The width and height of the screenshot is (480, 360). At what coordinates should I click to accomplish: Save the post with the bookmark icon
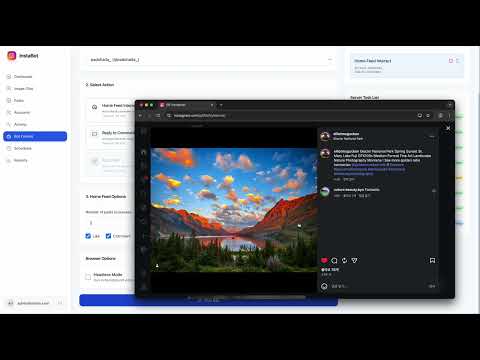(432, 260)
